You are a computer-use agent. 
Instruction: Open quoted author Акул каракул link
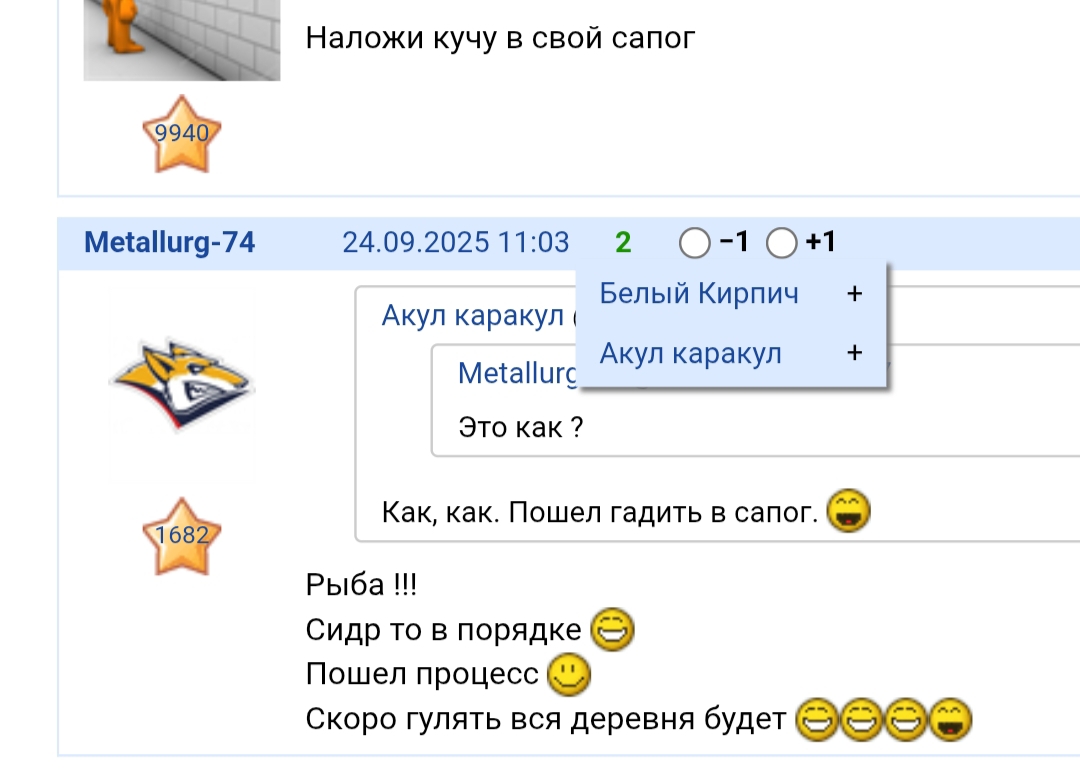472,316
